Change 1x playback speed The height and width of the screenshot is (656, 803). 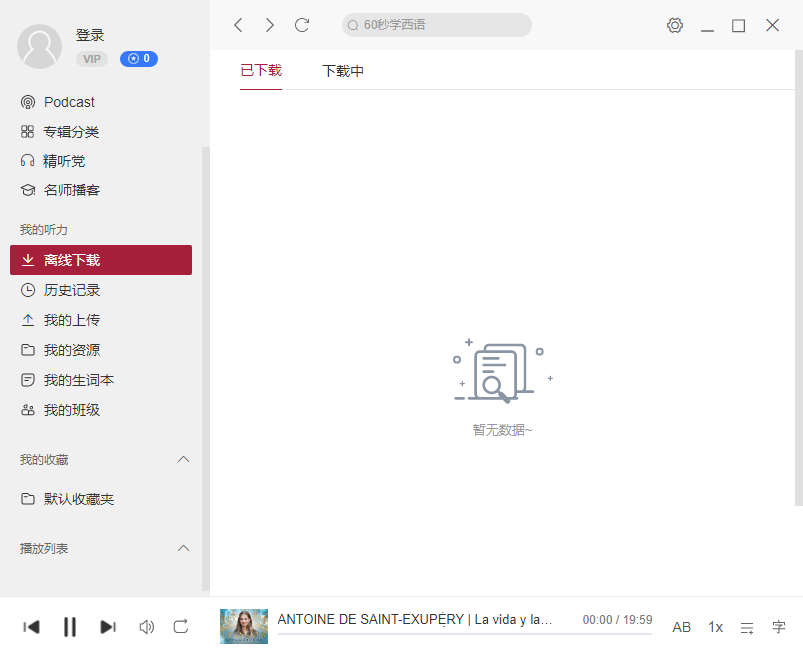(x=715, y=627)
